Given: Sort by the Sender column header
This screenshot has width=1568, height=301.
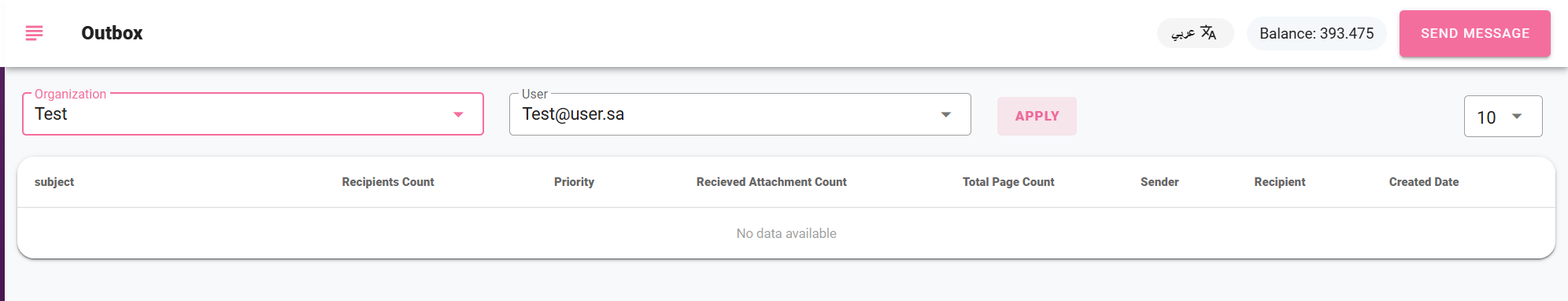Looking at the screenshot, I should pos(1159,182).
